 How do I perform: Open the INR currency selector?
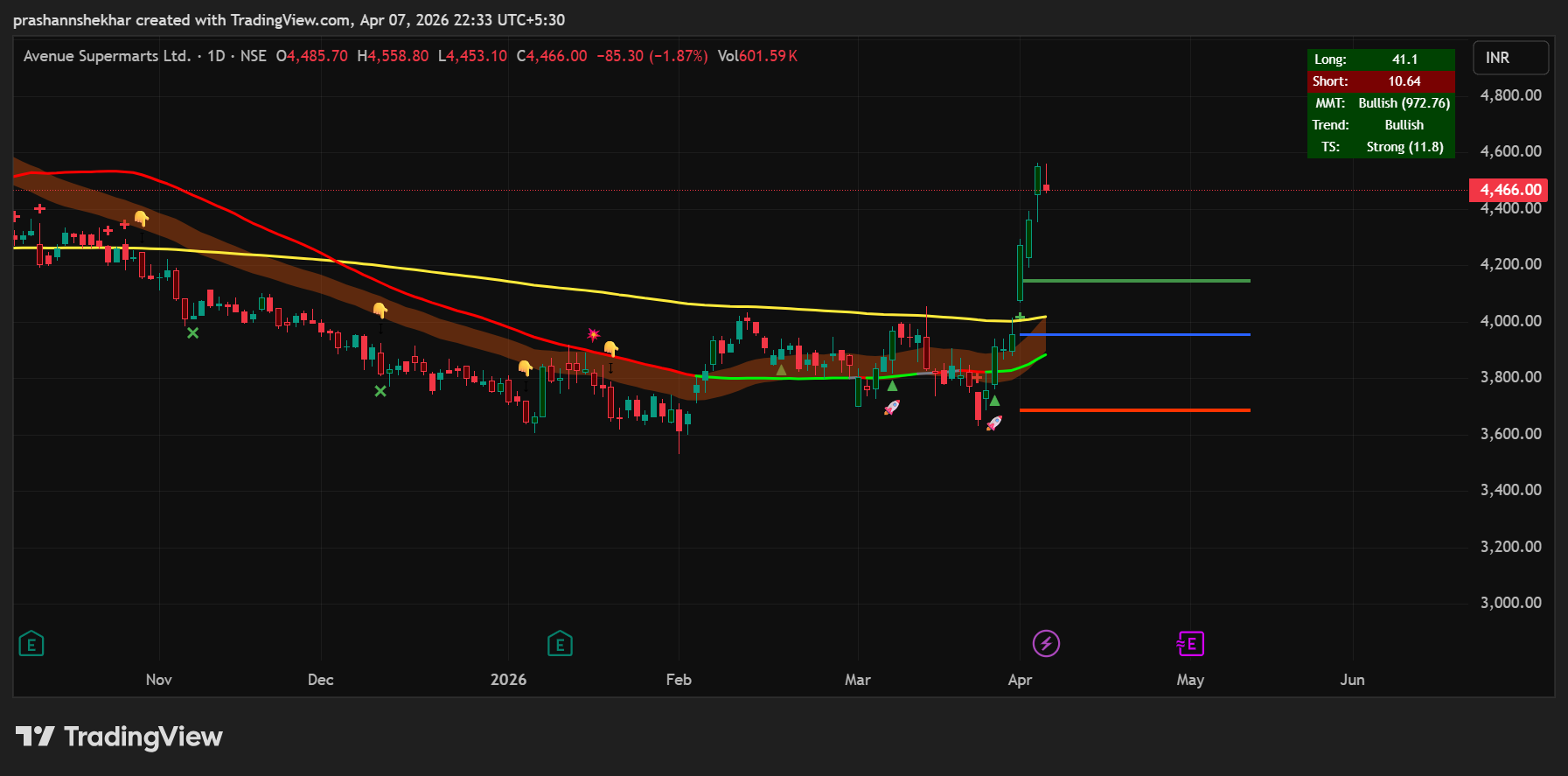(x=1510, y=58)
